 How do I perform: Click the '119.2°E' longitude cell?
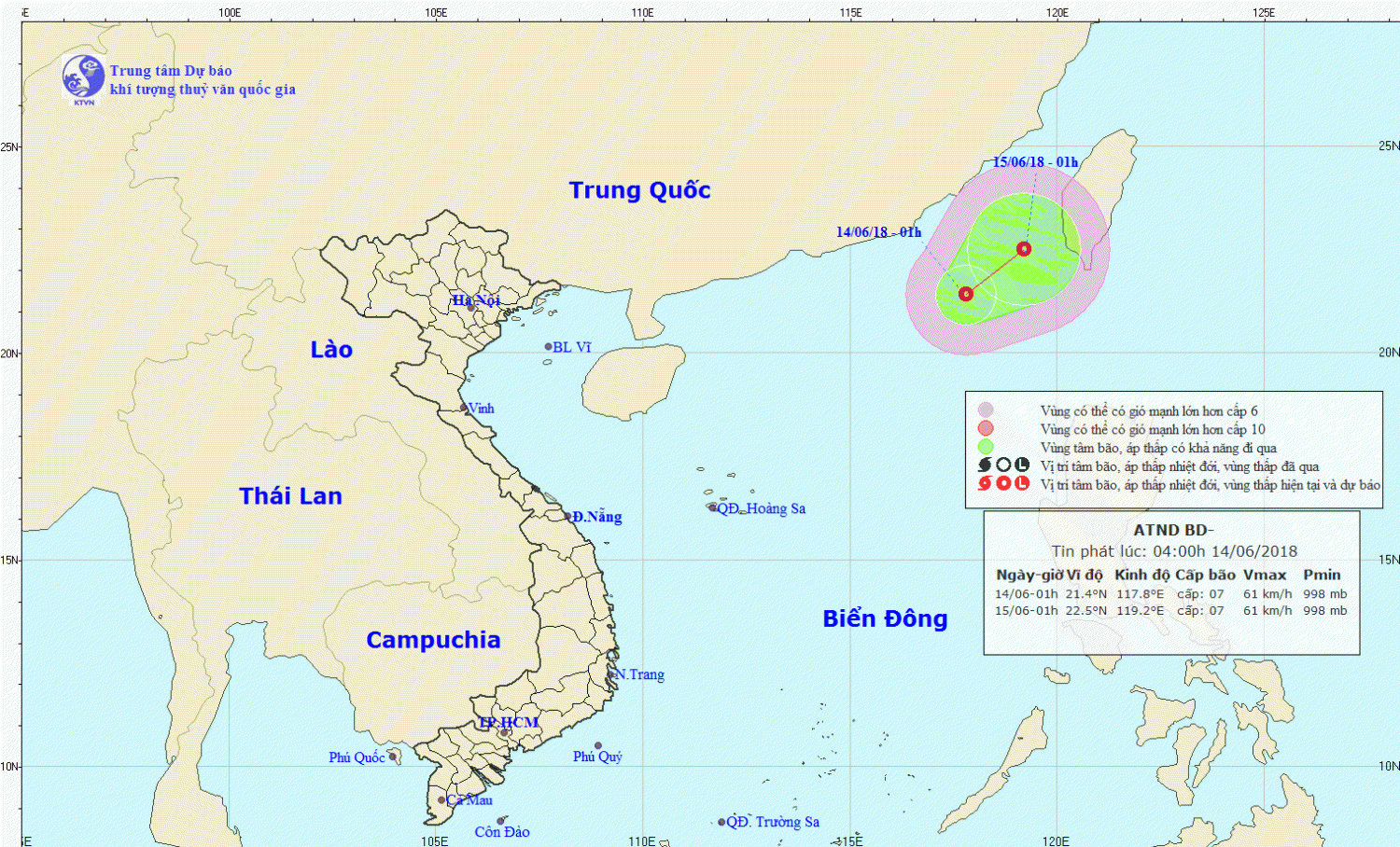1141,611
